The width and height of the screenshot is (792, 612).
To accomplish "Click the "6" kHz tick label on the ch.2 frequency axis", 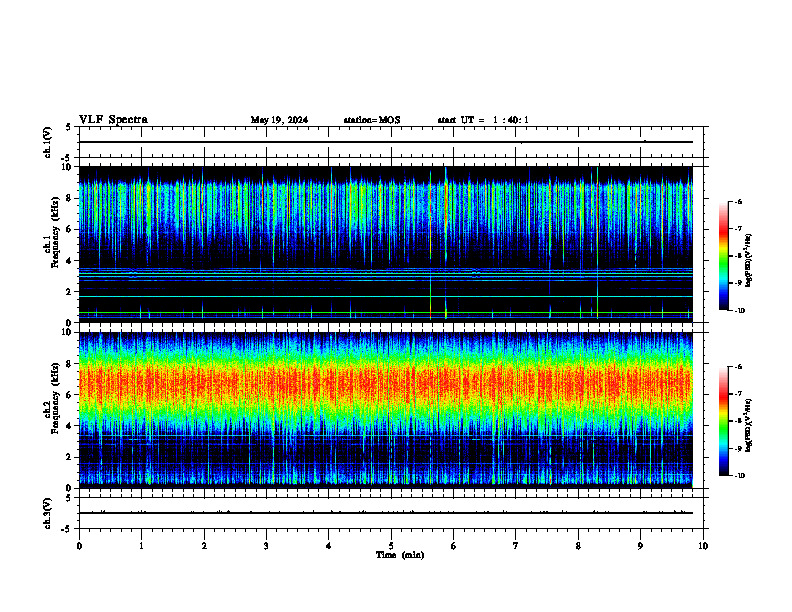I will click(69, 394).
